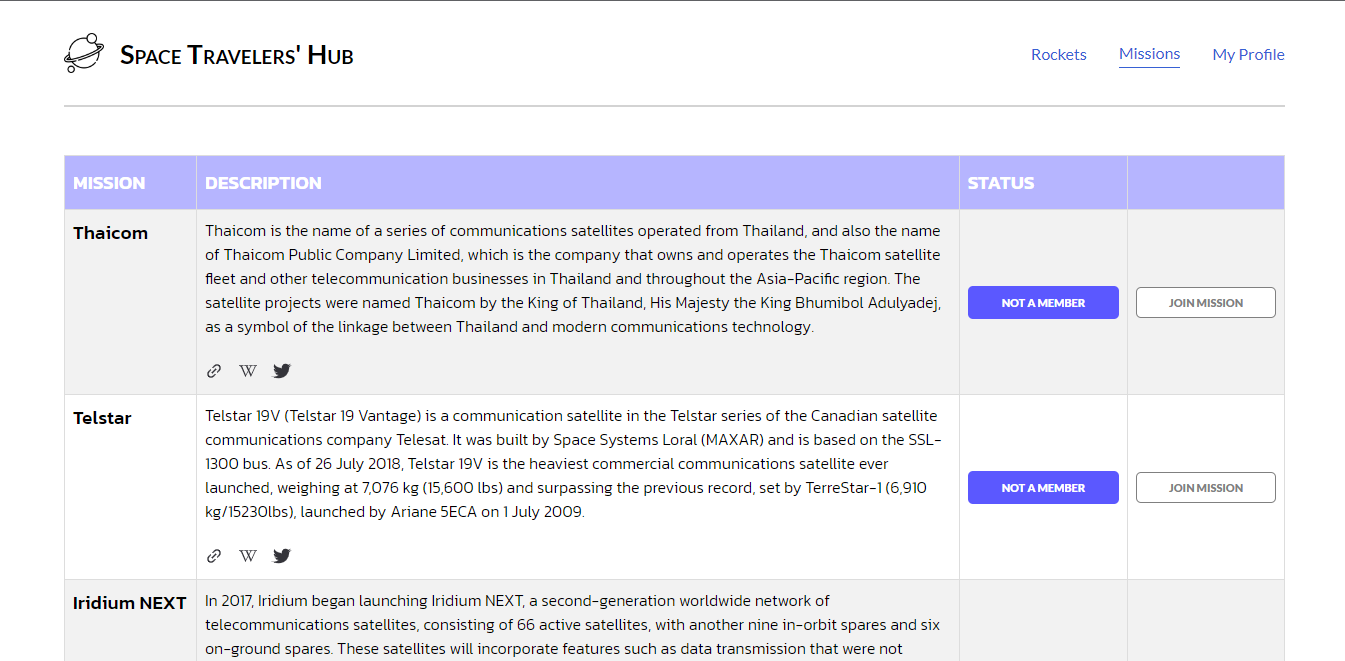This screenshot has height=661, width=1345.
Task: Click Telstar Not A Member badge
Action: (1042, 488)
